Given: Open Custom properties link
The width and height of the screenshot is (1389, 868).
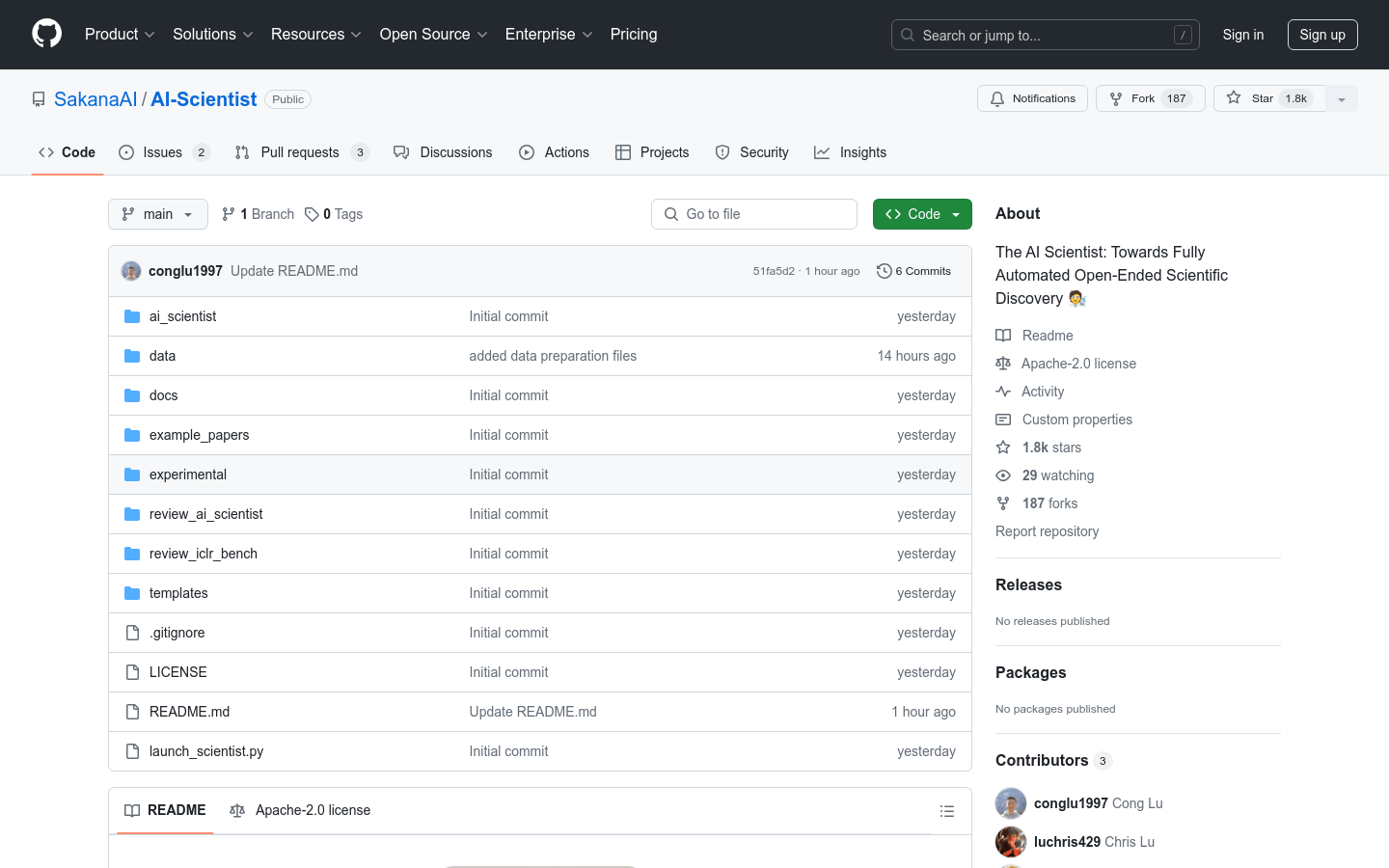Looking at the screenshot, I should click(x=1064, y=420).
